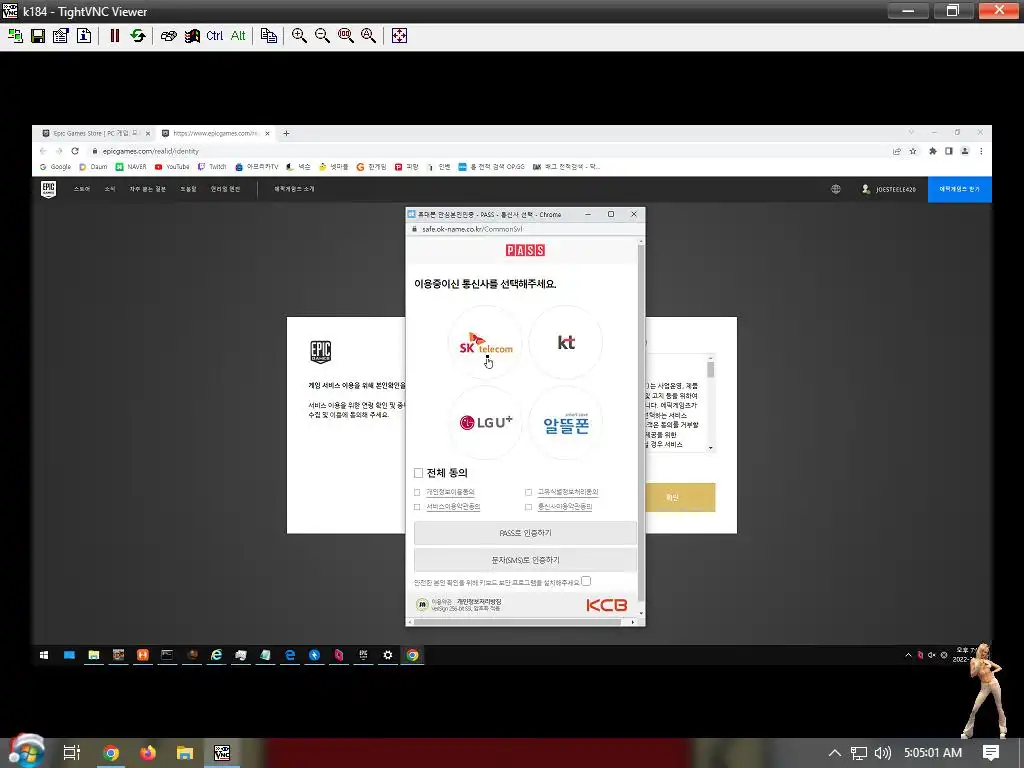The width and height of the screenshot is (1024, 768).
Task: Click the KCB logo in the popup footer
Action: [607, 605]
